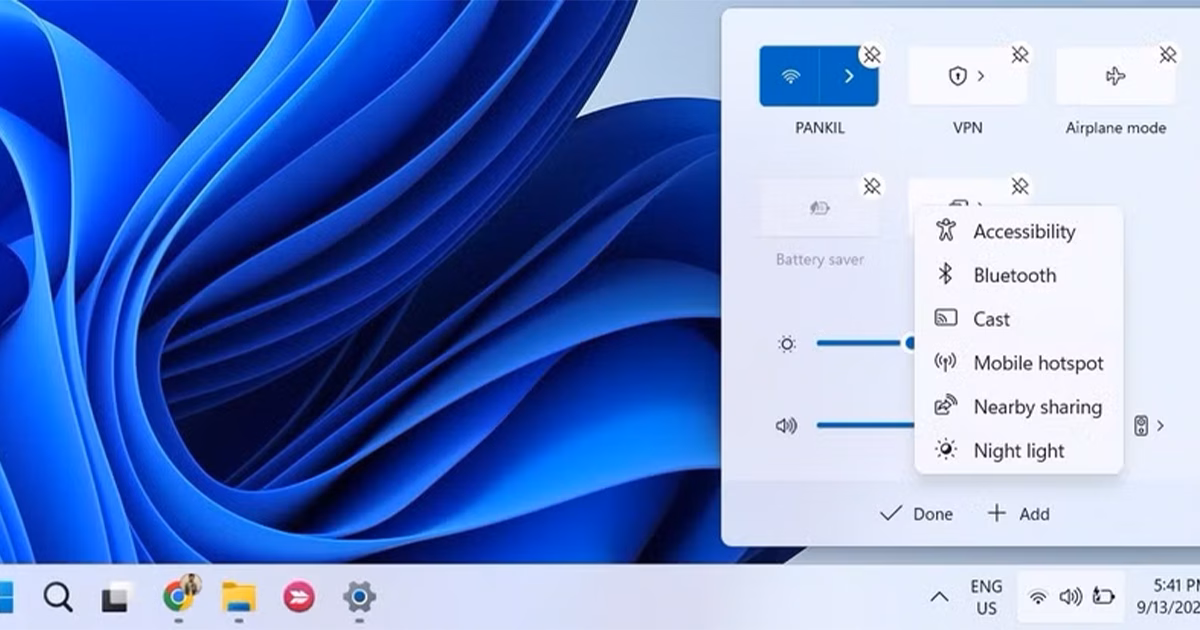The width and height of the screenshot is (1200, 630).
Task: Toggle Airplane mode tile
Action: tap(1116, 76)
